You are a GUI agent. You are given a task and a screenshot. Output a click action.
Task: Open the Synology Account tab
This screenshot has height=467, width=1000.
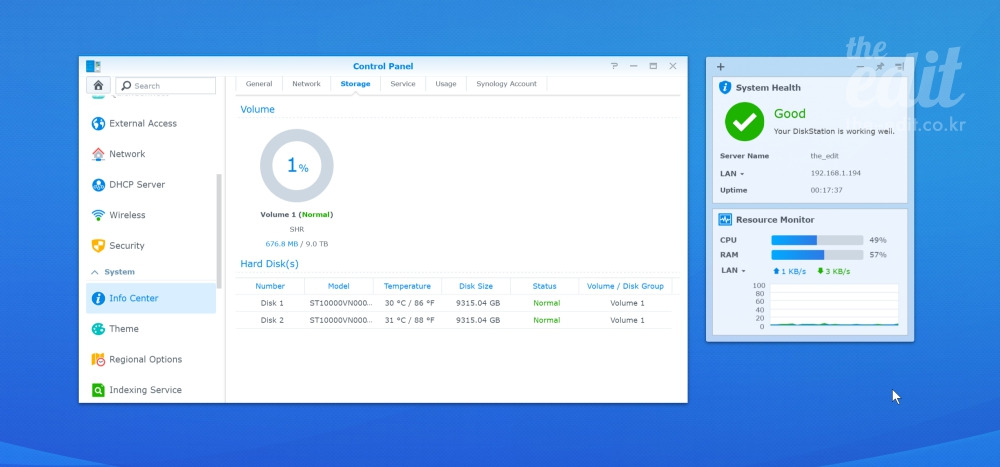(506, 84)
